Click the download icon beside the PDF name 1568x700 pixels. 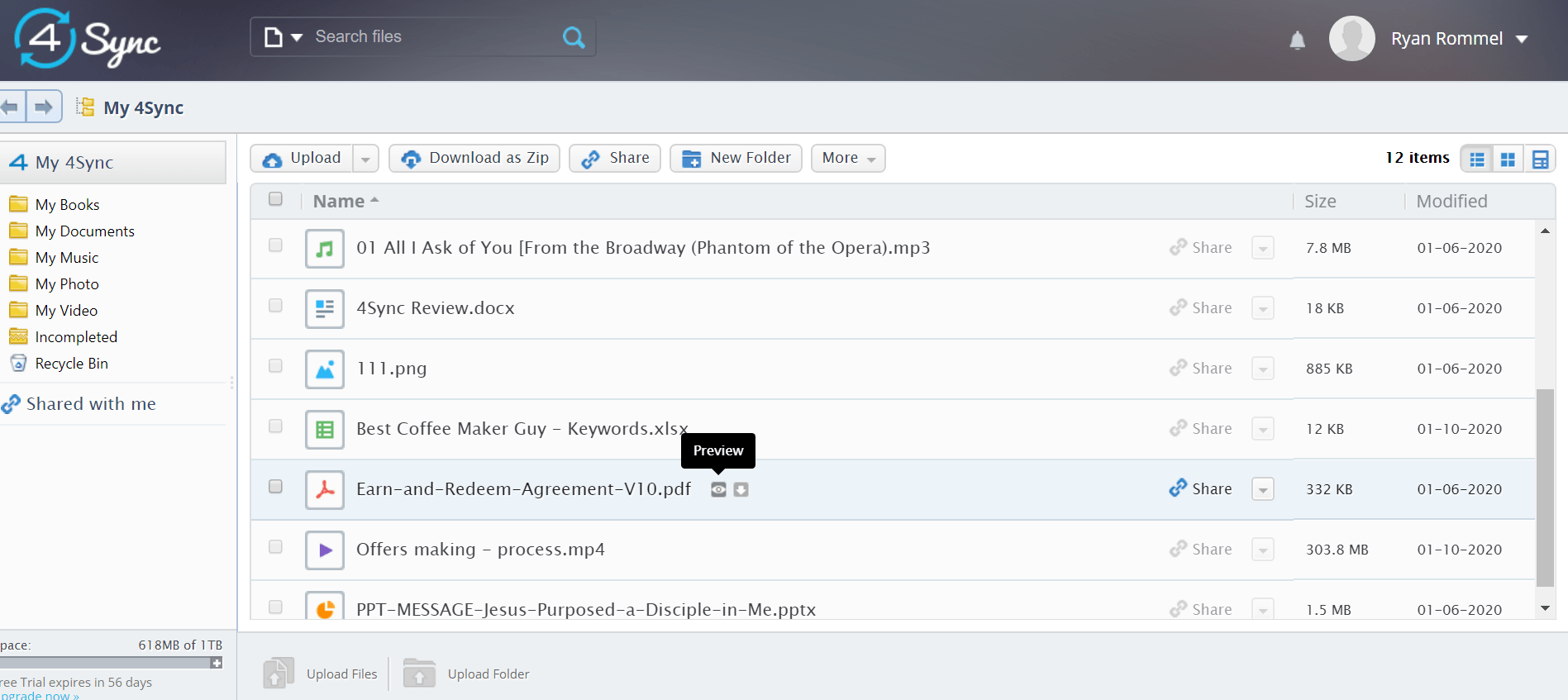[x=741, y=489]
